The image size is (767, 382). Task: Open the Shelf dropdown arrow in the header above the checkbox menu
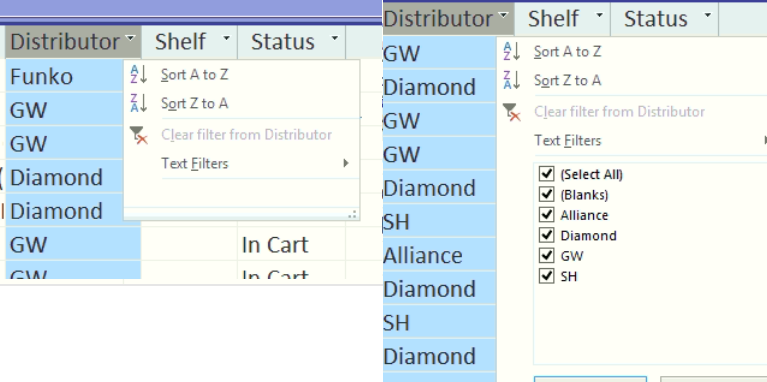600,15
